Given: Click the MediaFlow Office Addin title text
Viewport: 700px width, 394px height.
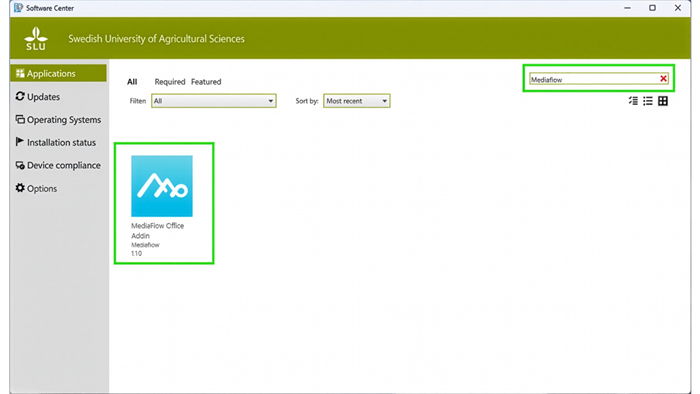Looking at the screenshot, I should click(158, 231).
